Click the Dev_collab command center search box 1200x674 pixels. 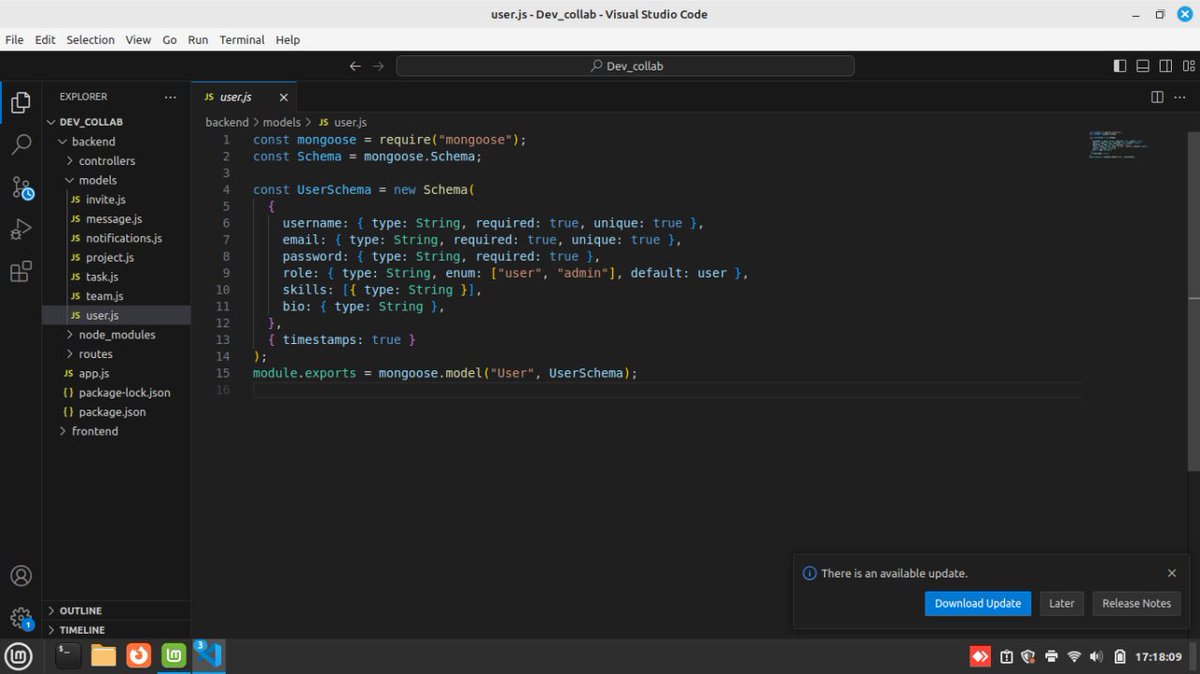(x=625, y=66)
